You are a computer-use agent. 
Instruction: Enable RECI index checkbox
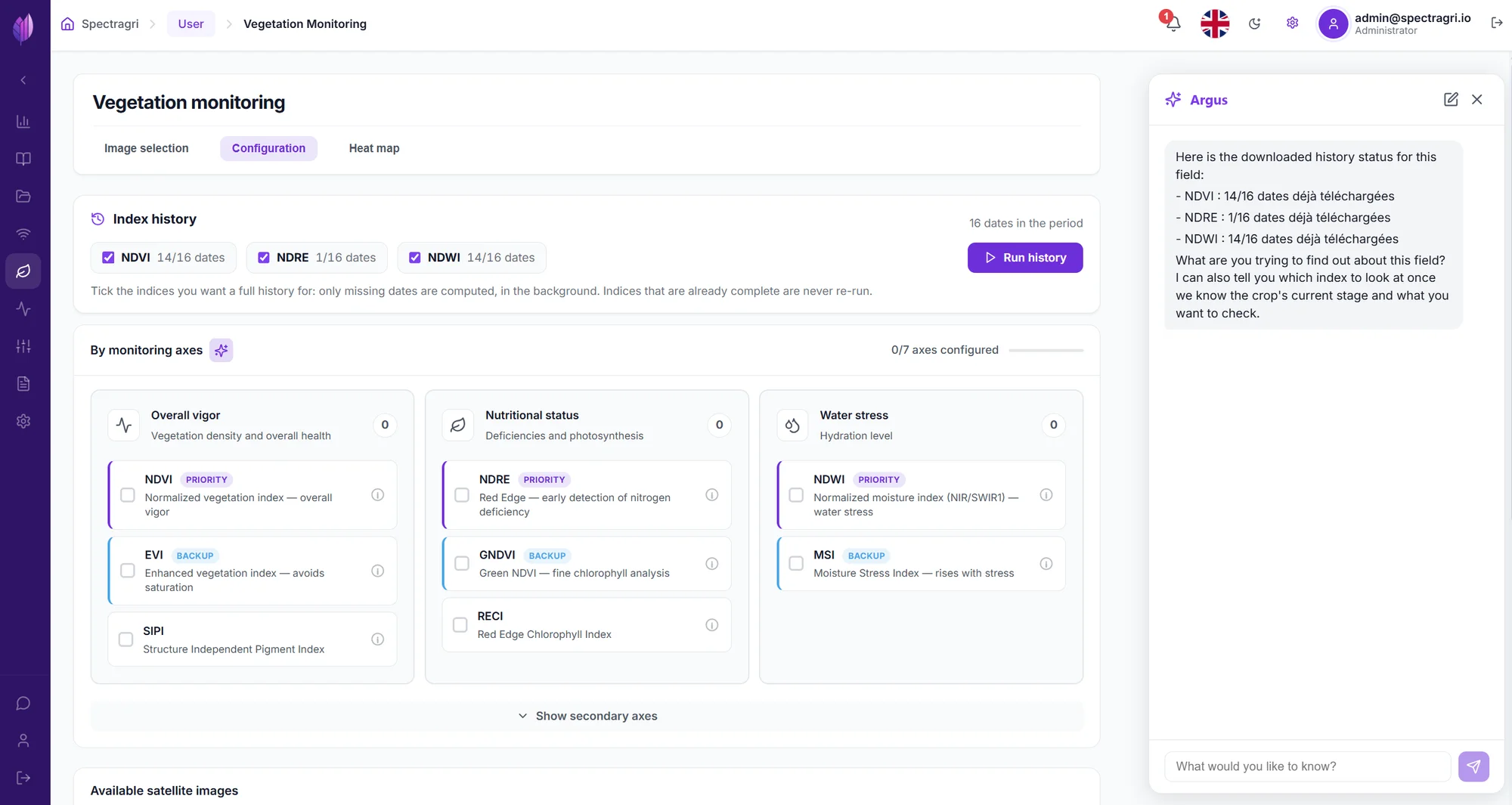click(x=460, y=625)
